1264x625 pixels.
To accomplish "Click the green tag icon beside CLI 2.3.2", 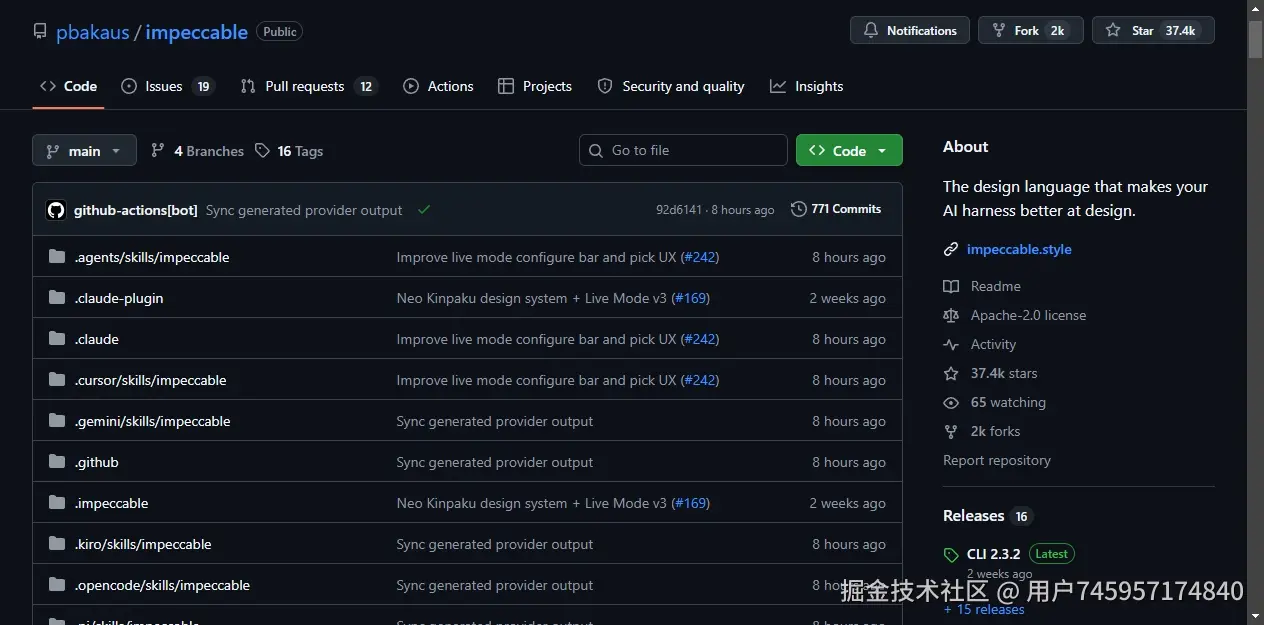I will (951, 555).
